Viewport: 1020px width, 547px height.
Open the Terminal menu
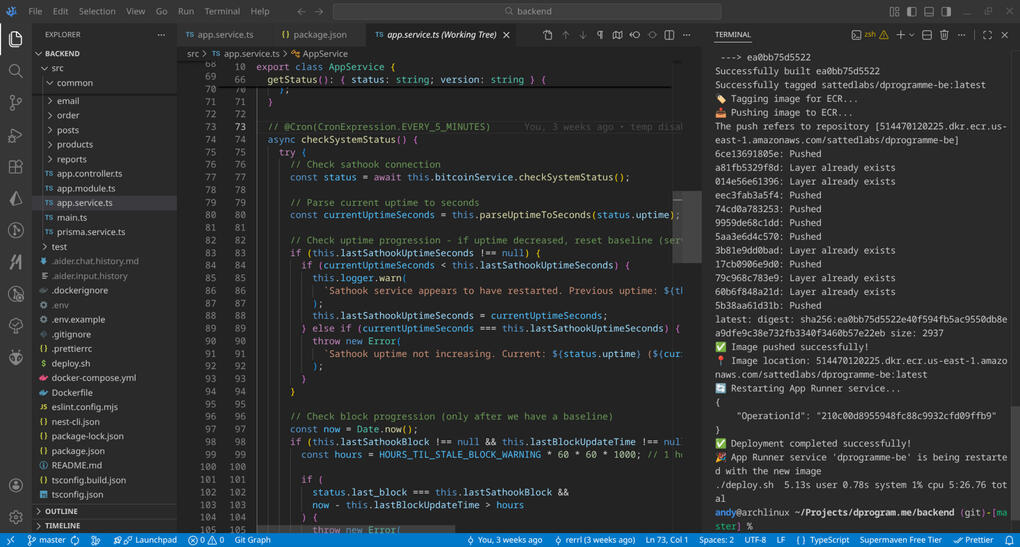click(x=222, y=12)
